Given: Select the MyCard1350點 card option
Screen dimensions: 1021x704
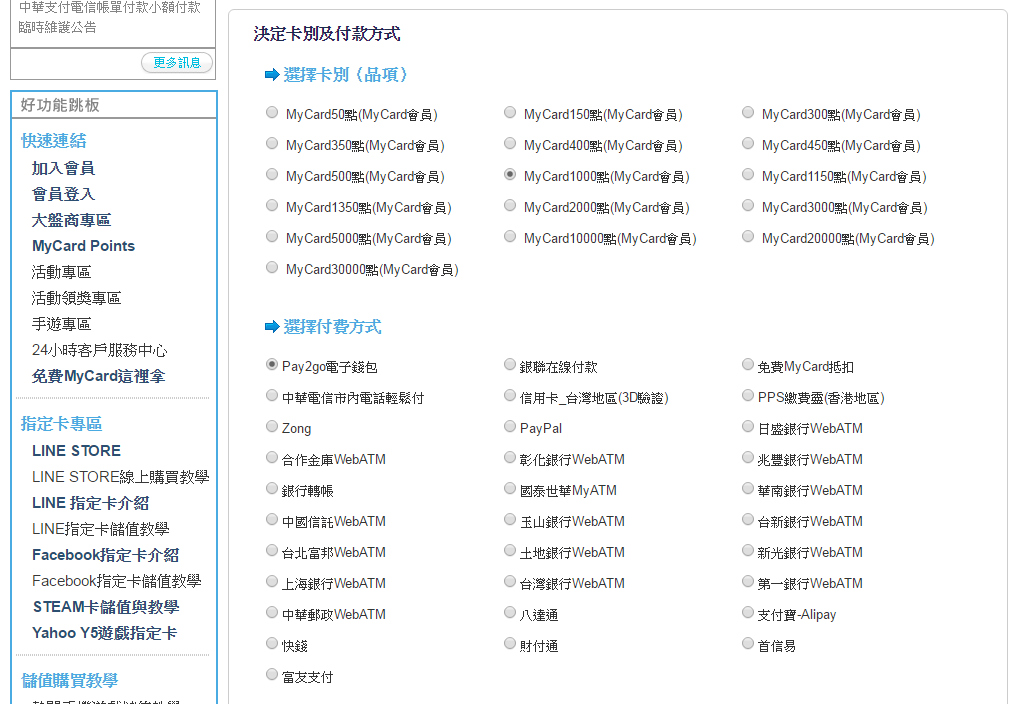Looking at the screenshot, I should [x=272, y=206].
